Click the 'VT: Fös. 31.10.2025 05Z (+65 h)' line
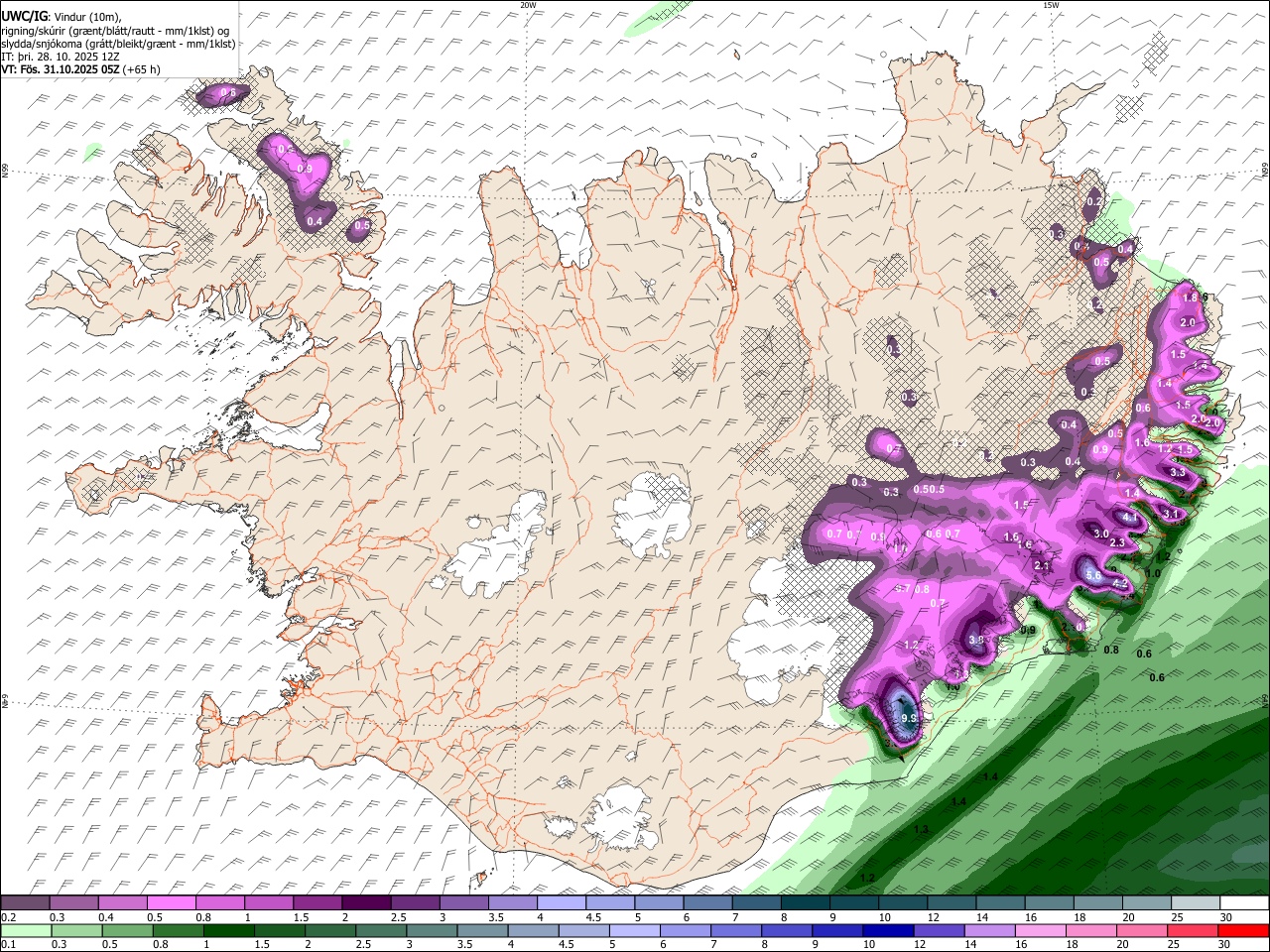The width and height of the screenshot is (1270, 952). pos(80,69)
